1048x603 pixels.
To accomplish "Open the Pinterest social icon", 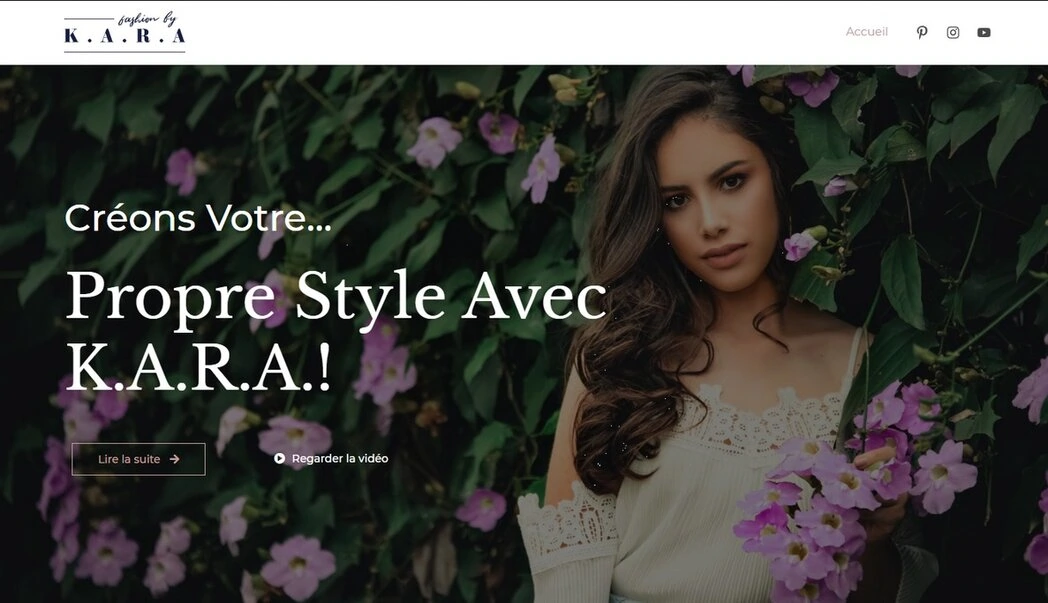I will point(922,32).
